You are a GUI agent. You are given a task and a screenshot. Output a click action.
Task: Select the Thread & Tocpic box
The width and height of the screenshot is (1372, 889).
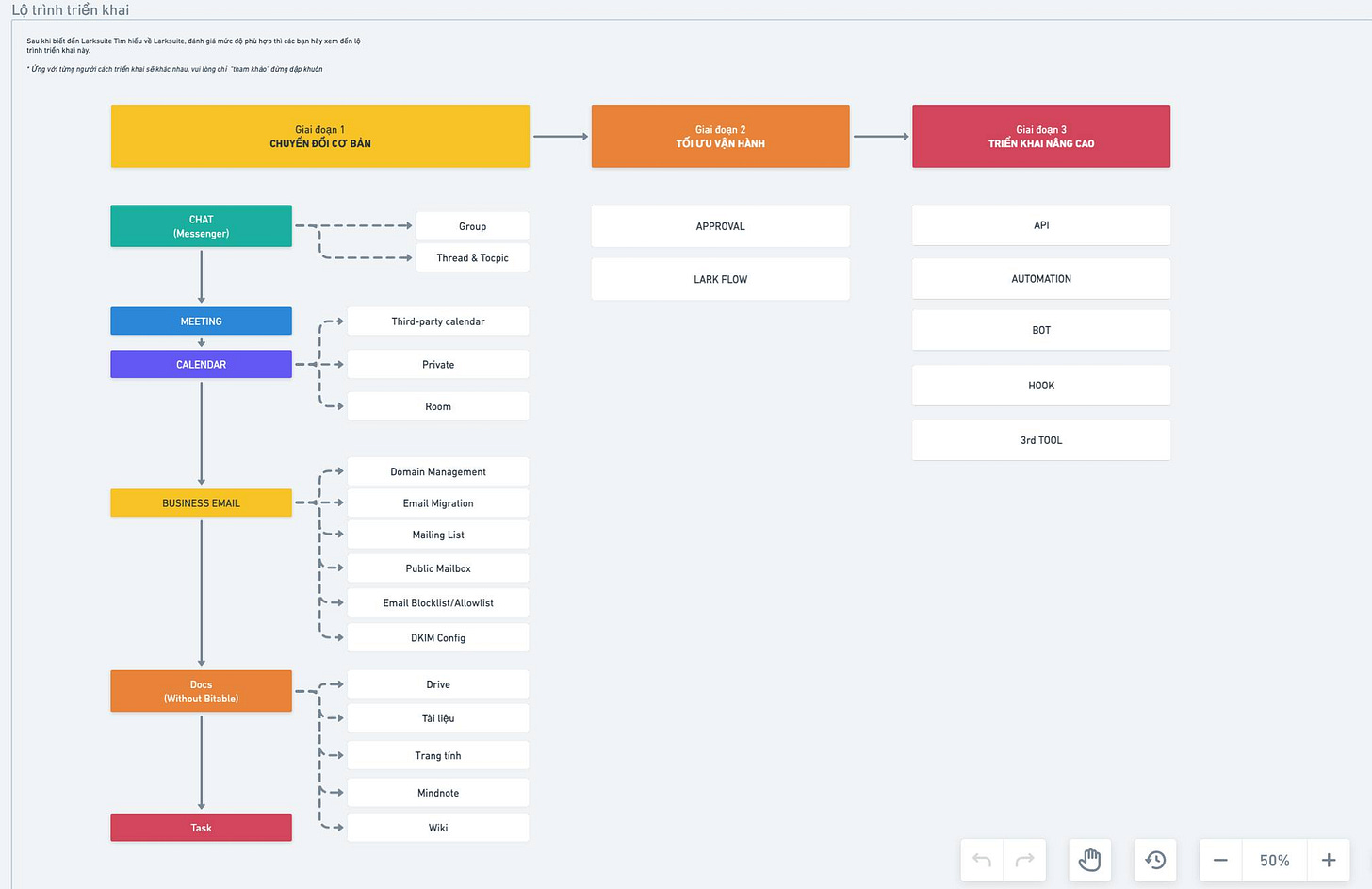pyautogui.click(x=472, y=257)
